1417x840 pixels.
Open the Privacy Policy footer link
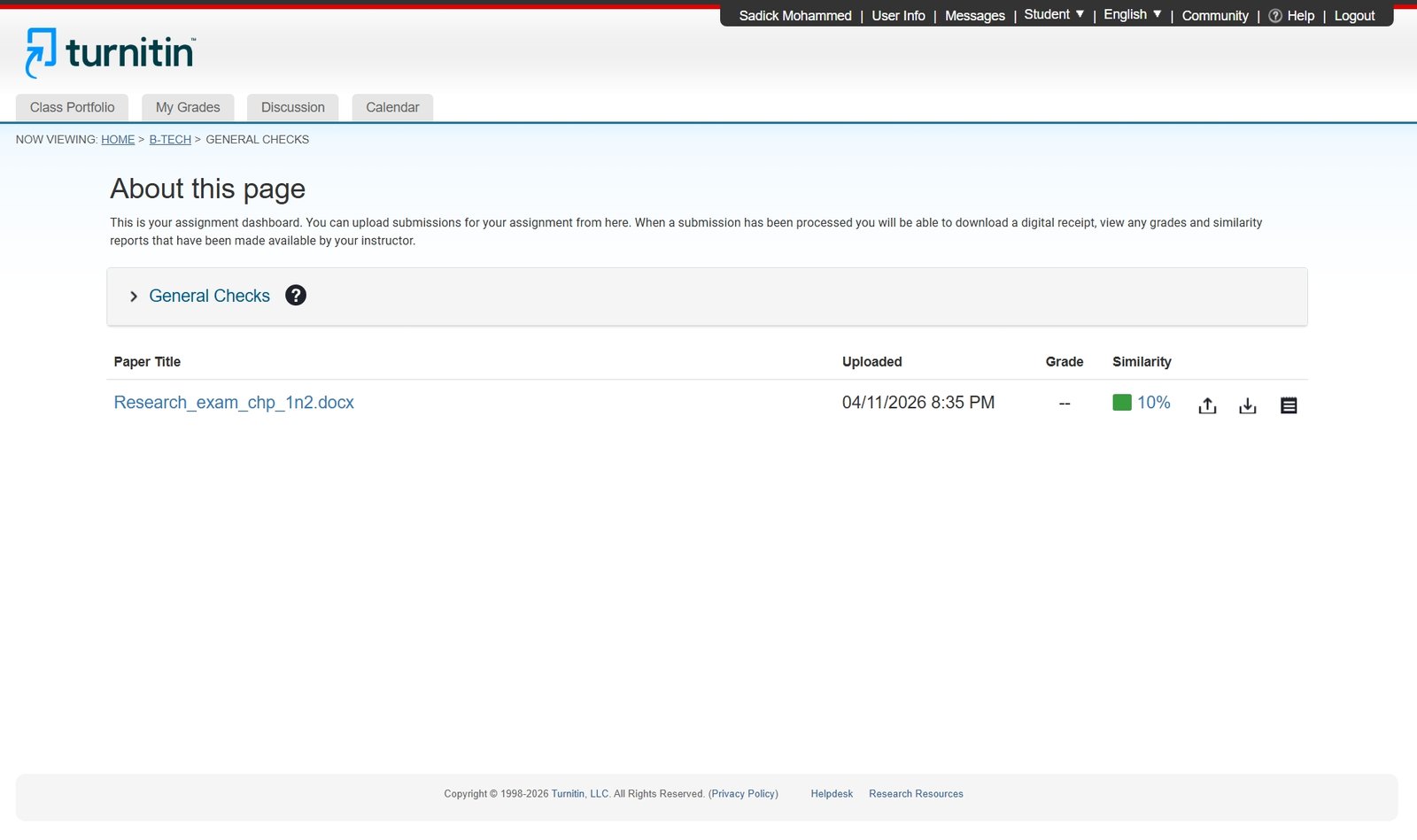743,794
